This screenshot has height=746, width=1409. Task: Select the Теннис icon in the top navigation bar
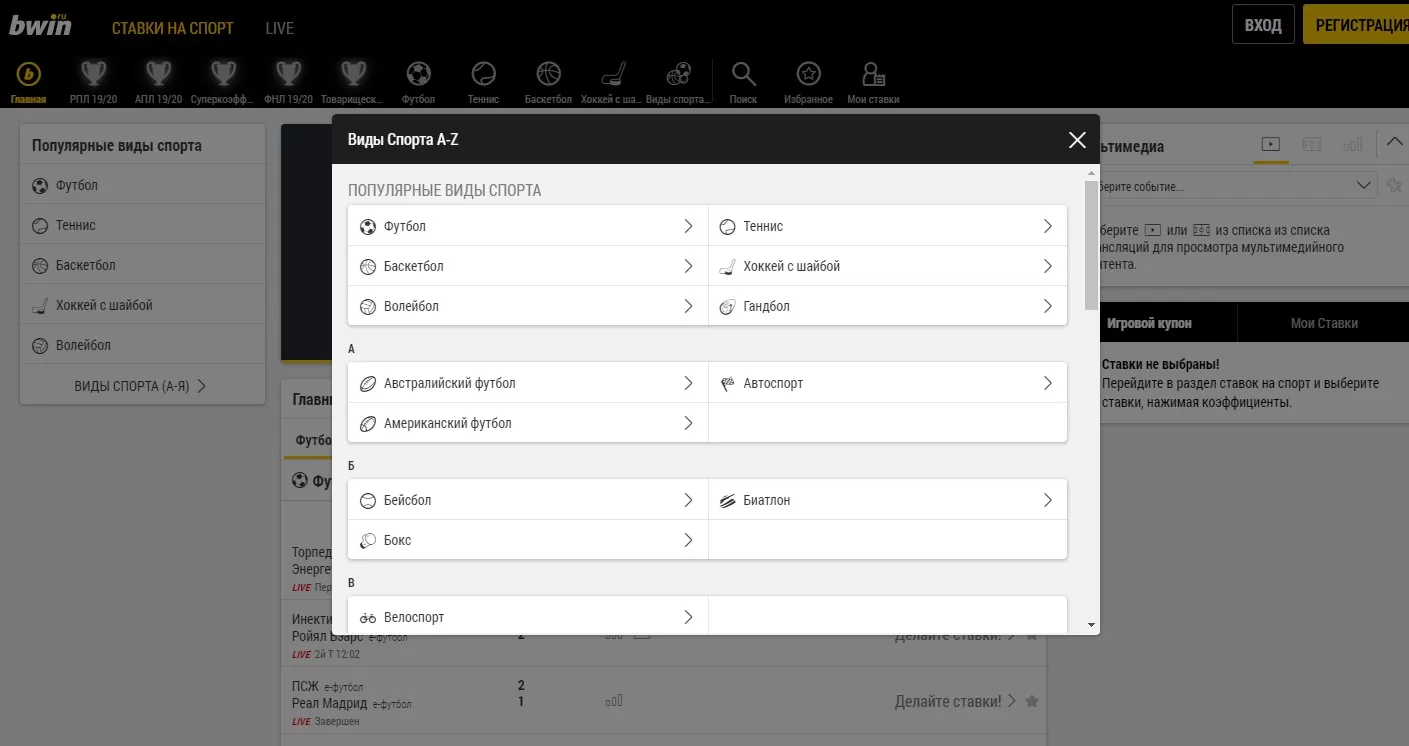click(x=483, y=75)
